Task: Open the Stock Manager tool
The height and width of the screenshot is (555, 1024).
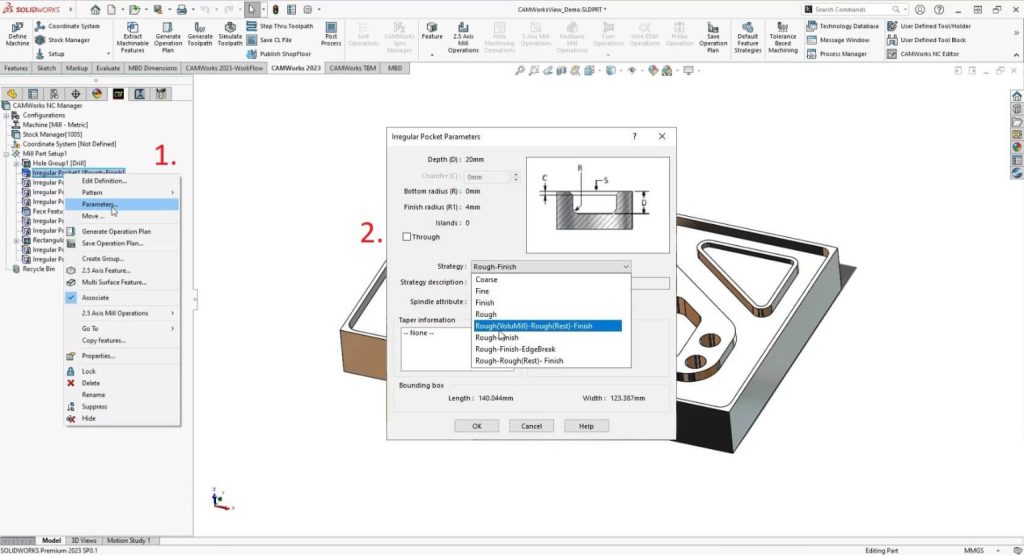Action: (63, 40)
